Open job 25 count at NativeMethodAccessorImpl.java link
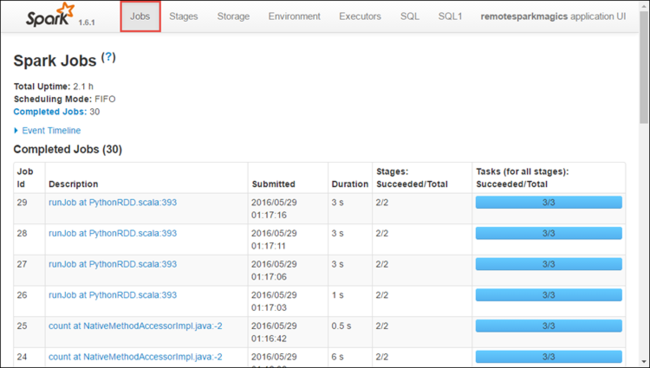650x368 pixels. tap(136, 326)
